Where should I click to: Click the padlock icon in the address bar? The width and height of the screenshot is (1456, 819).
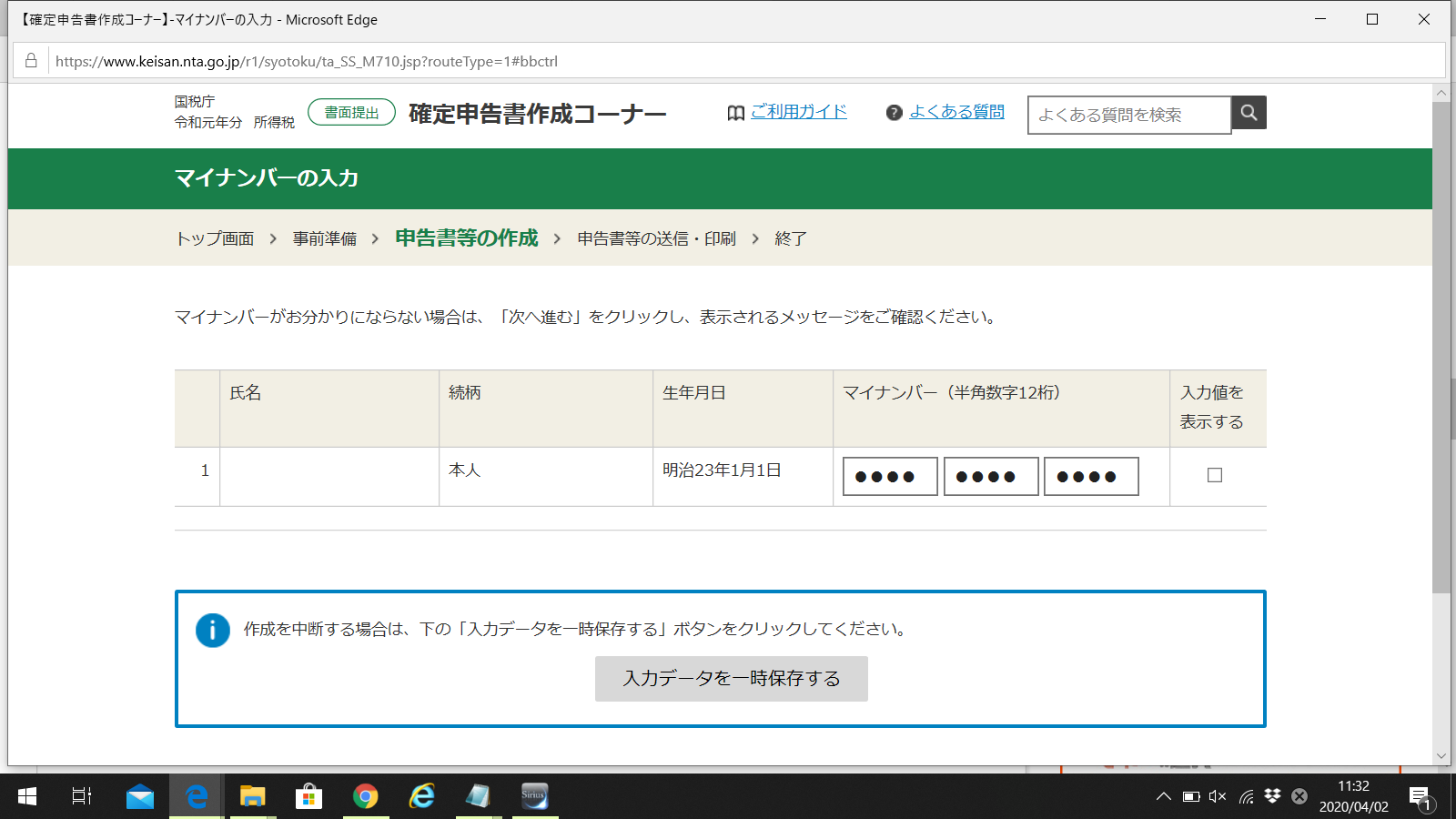click(x=30, y=60)
